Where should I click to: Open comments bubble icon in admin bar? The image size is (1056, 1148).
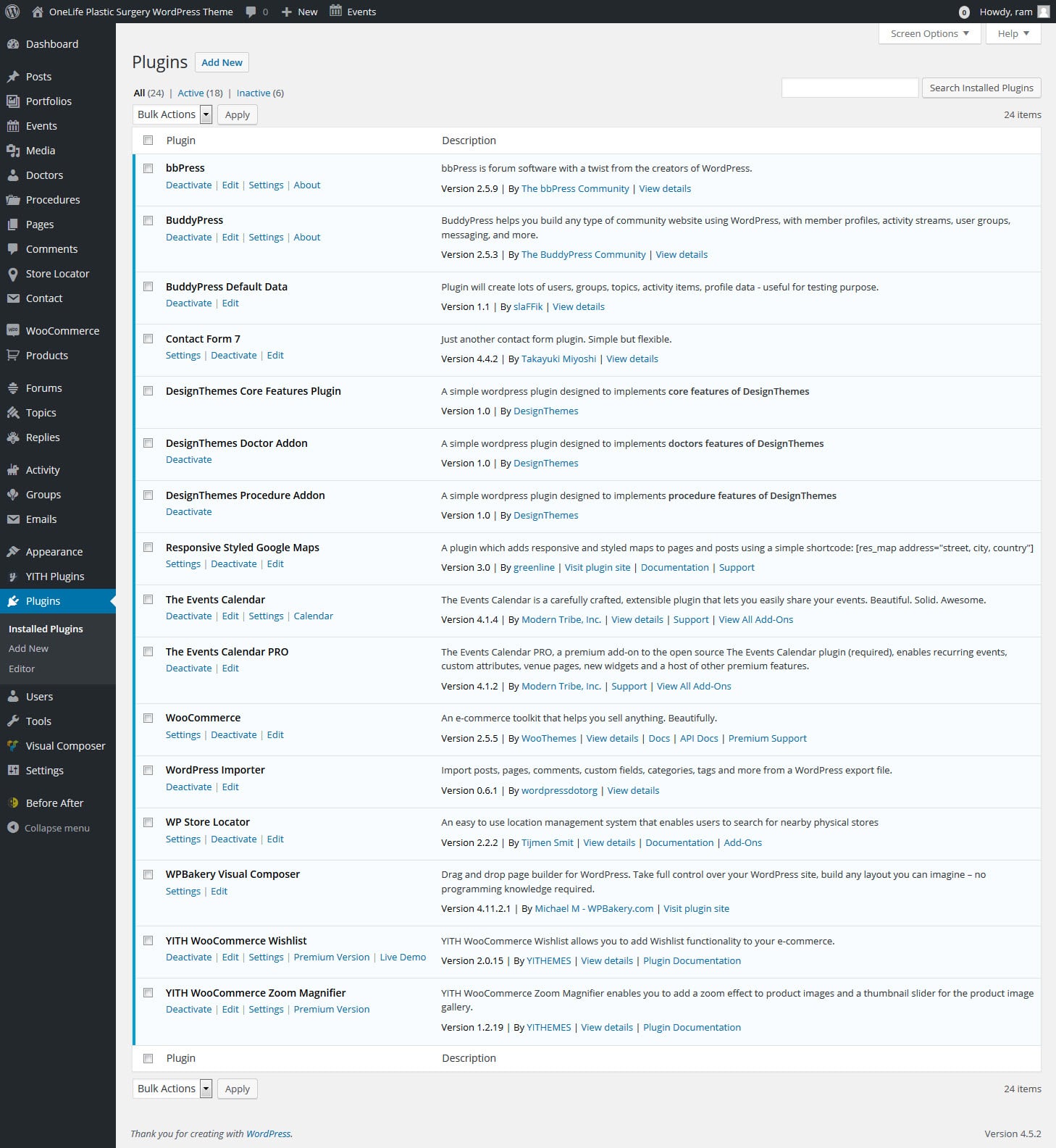(x=251, y=12)
